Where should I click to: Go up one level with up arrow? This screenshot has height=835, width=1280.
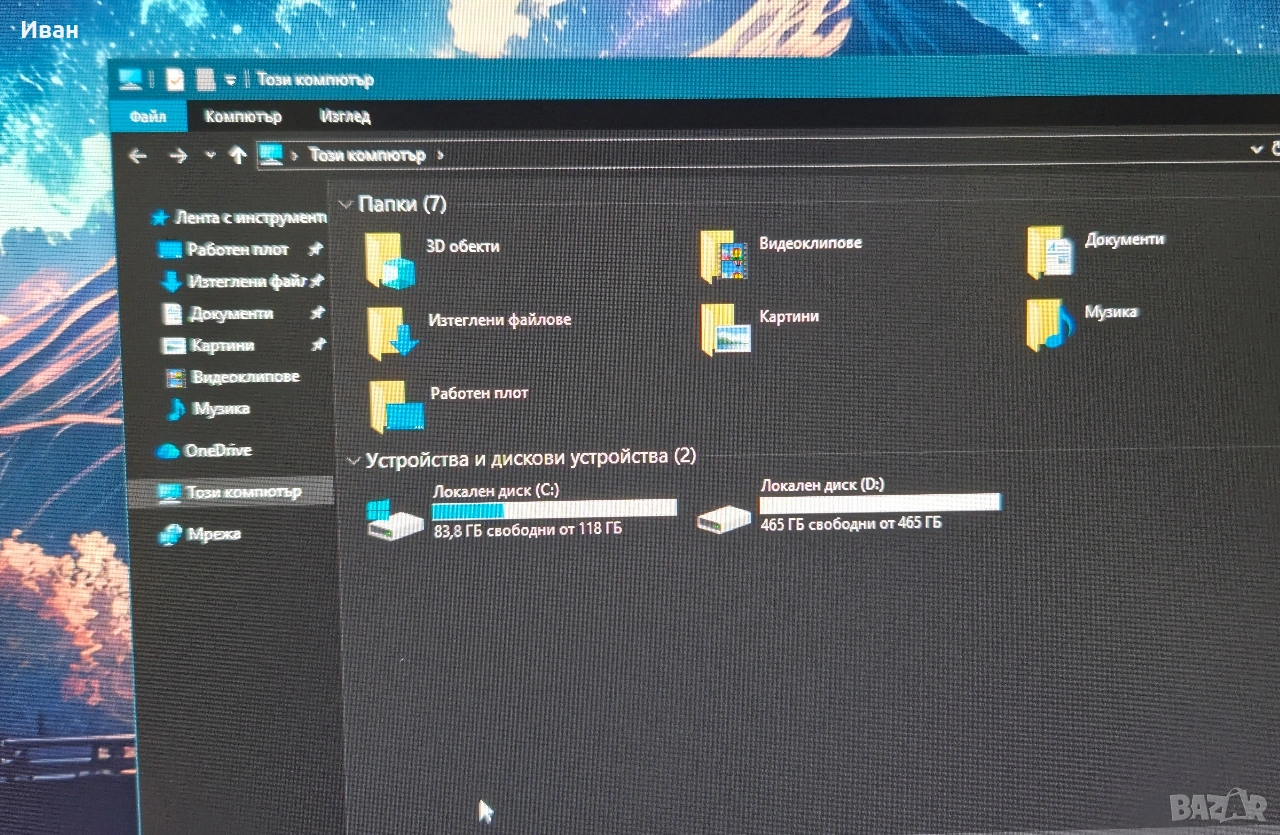click(x=237, y=155)
